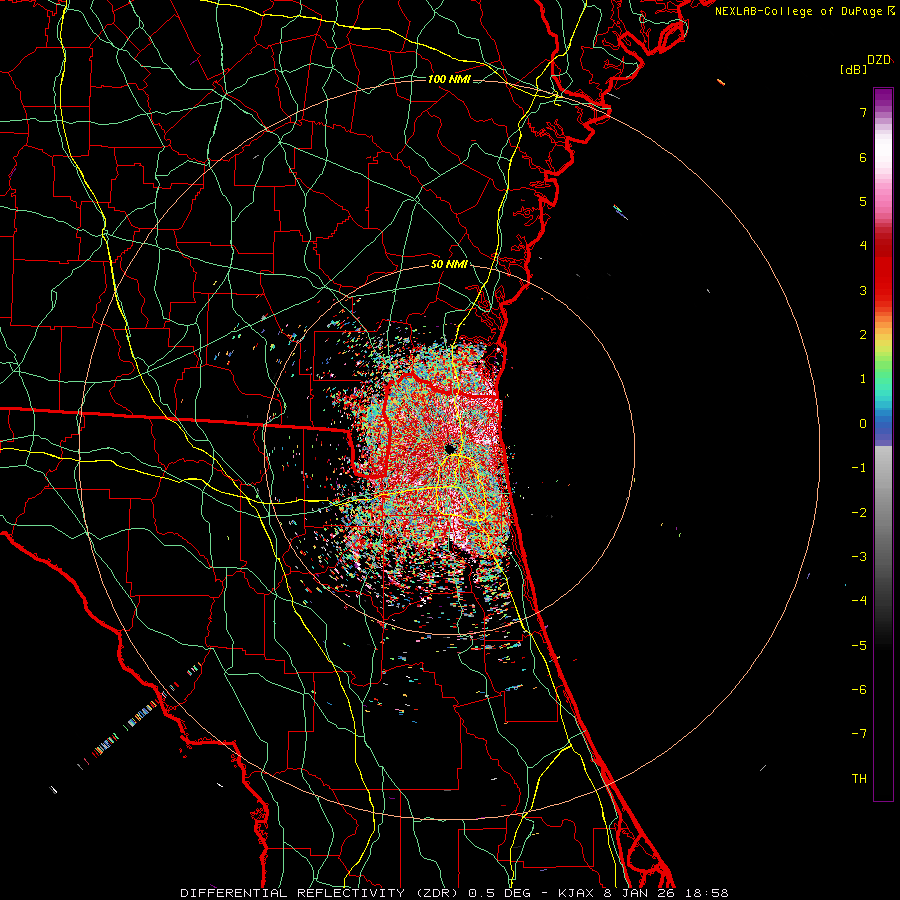The image size is (900, 900).
Task: Click the 100 NMI range ring label
Action: pos(449,79)
